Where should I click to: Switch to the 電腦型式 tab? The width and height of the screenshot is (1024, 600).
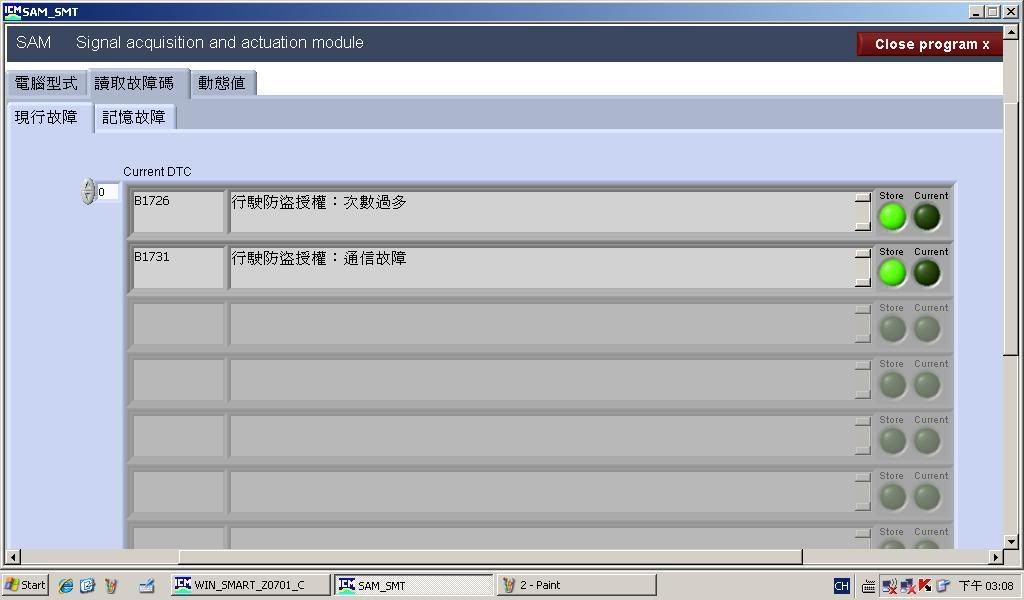pyautogui.click(x=46, y=83)
